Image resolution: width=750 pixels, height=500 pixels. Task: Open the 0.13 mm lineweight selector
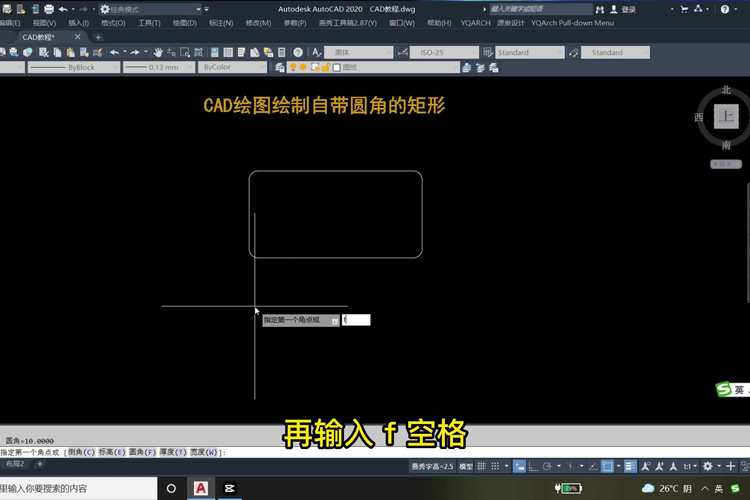[157, 68]
